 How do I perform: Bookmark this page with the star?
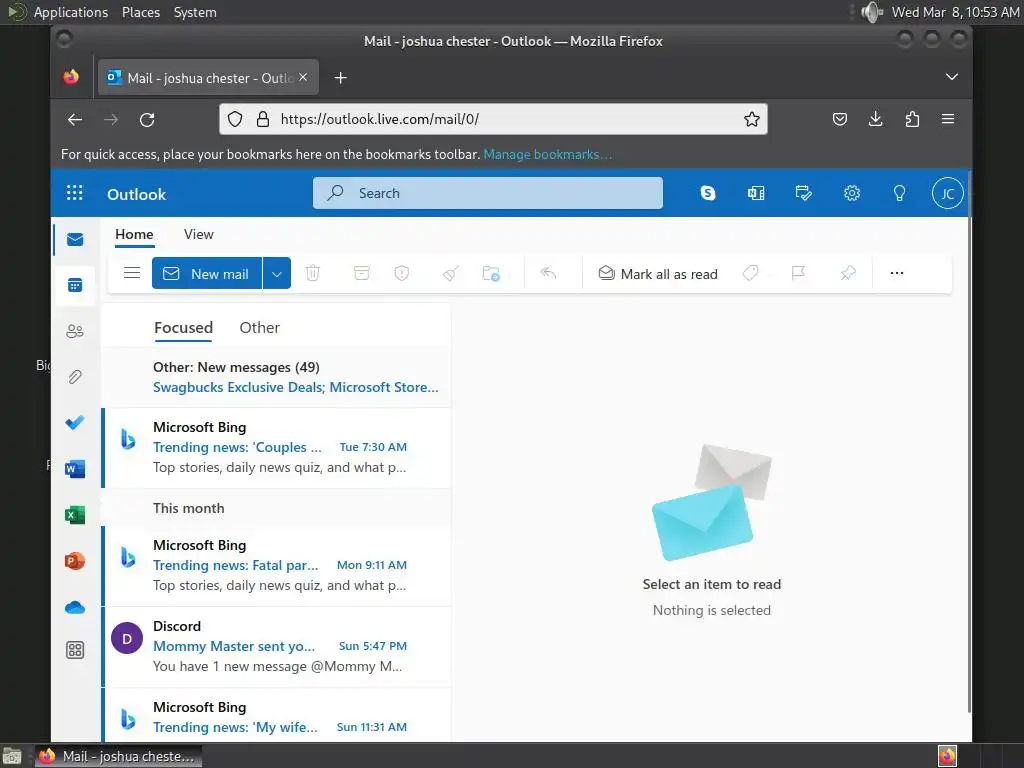pyautogui.click(x=752, y=119)
